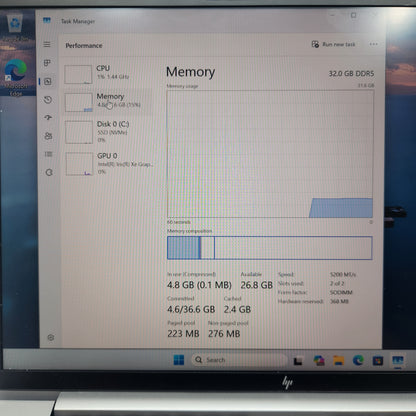The image size is (416, 416).
Task: Open the Services sidebar icon
Action: 49,172
